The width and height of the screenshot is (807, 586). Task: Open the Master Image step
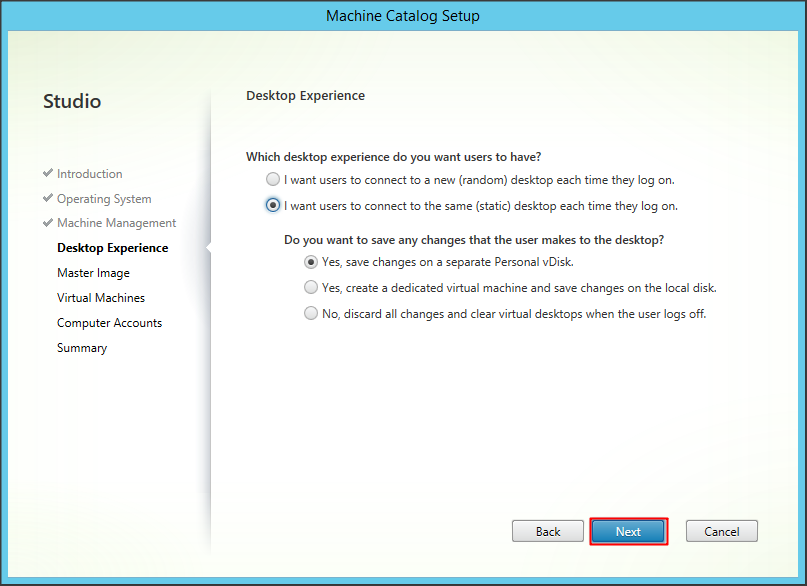point(93,273)
